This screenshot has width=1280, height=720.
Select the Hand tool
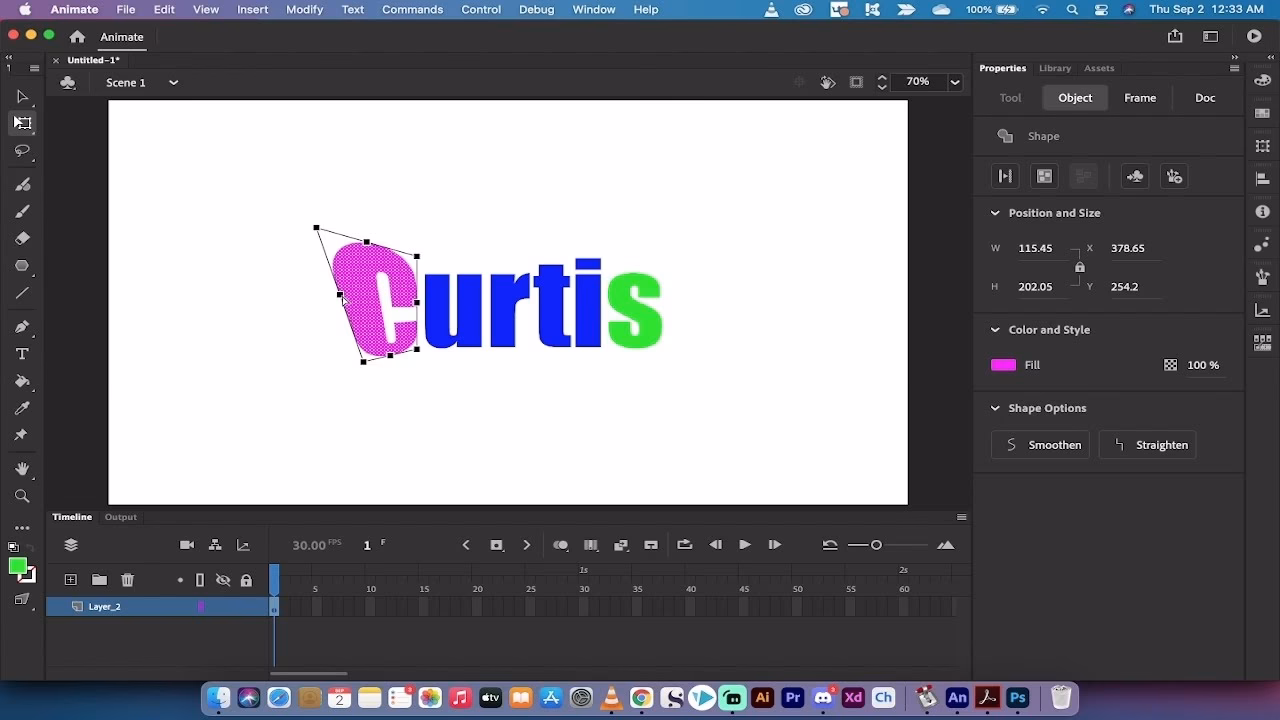(x=22, y=469)
